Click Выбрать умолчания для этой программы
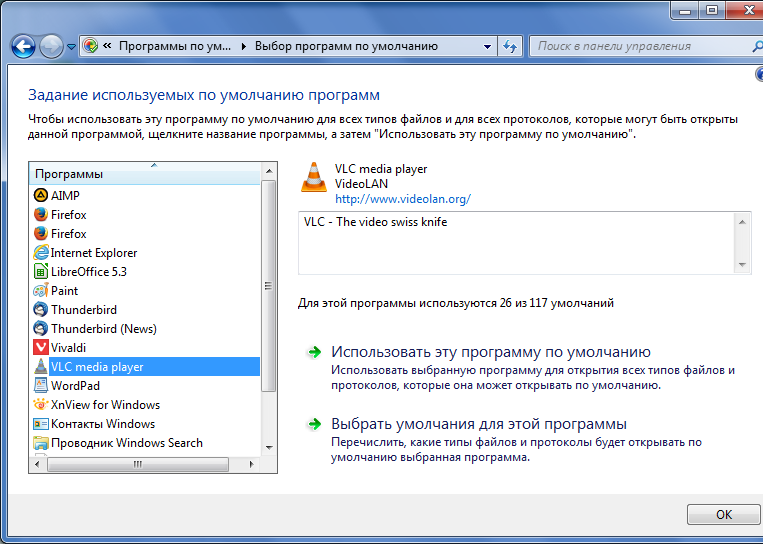The width and height of the screenshot is (763, 544). point(479,424)
